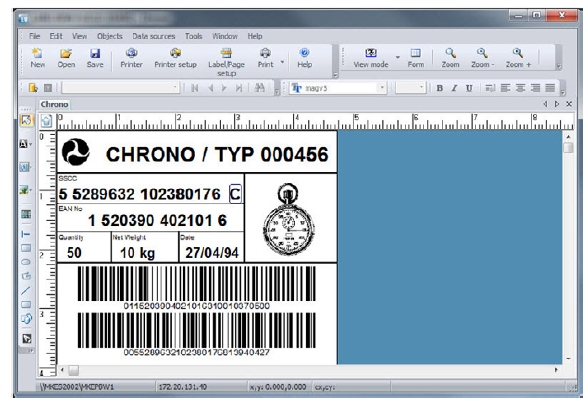Expand picture tool options arrow
Viewport: 588px width, 406px height.
tap(30, 190)
